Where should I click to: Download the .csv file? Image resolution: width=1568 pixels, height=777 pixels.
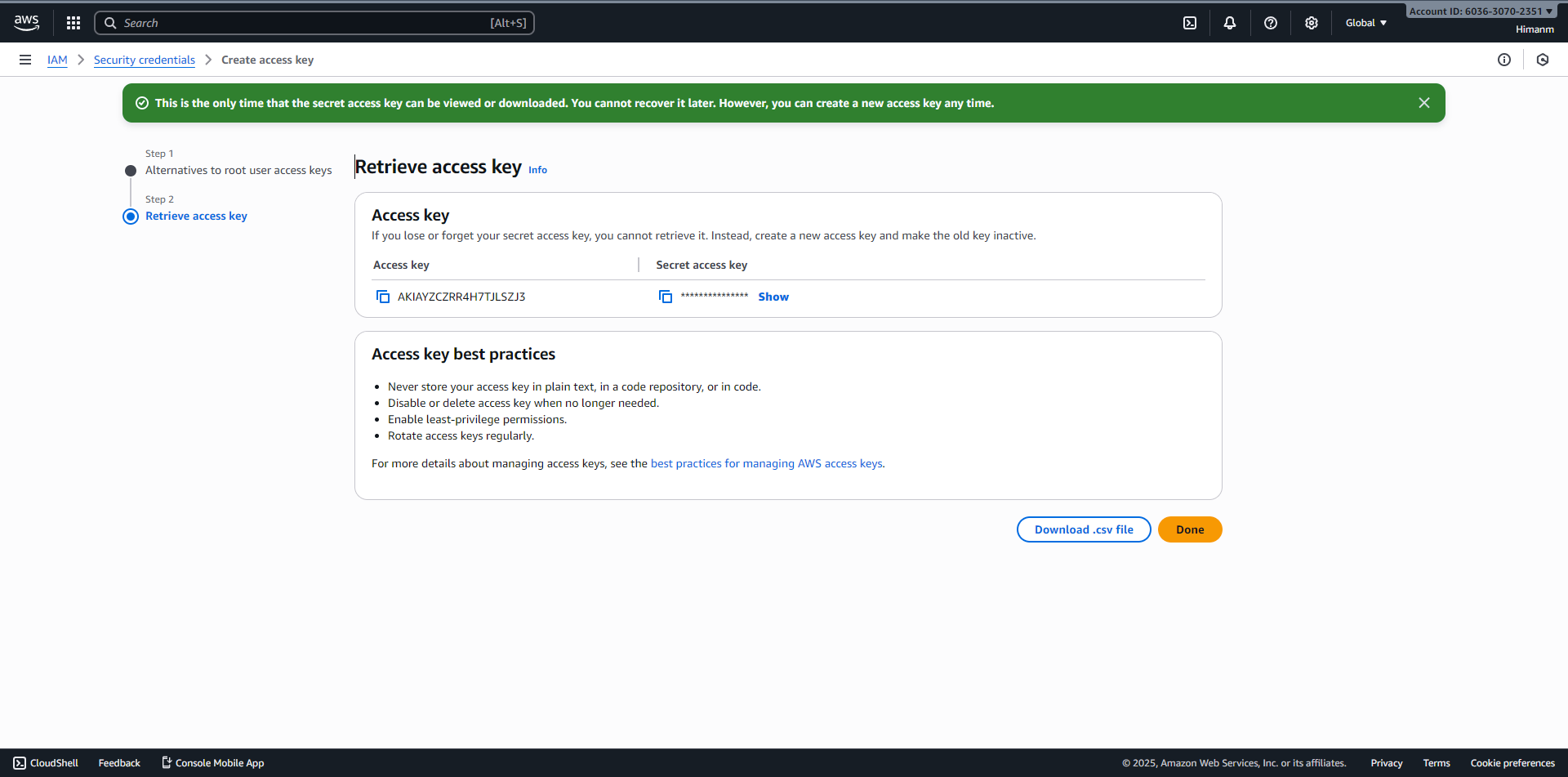(1084, 529)
